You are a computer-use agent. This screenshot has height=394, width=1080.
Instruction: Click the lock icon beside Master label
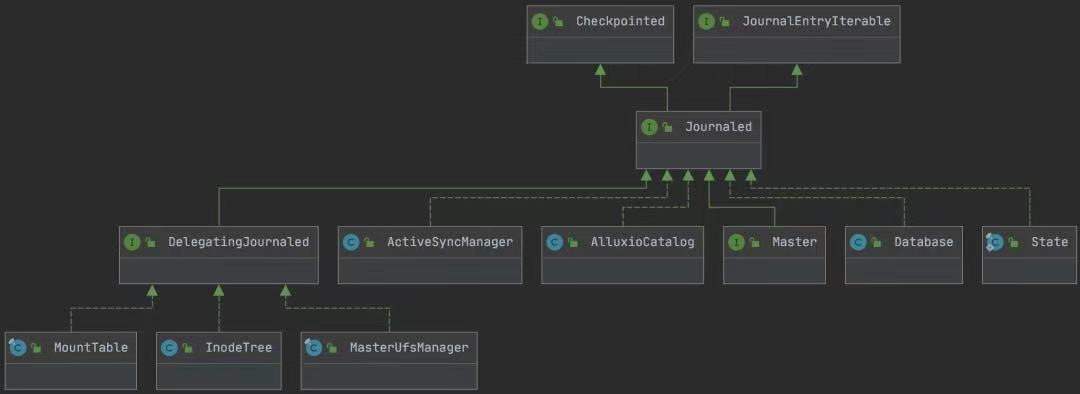[x=754, y=242]
